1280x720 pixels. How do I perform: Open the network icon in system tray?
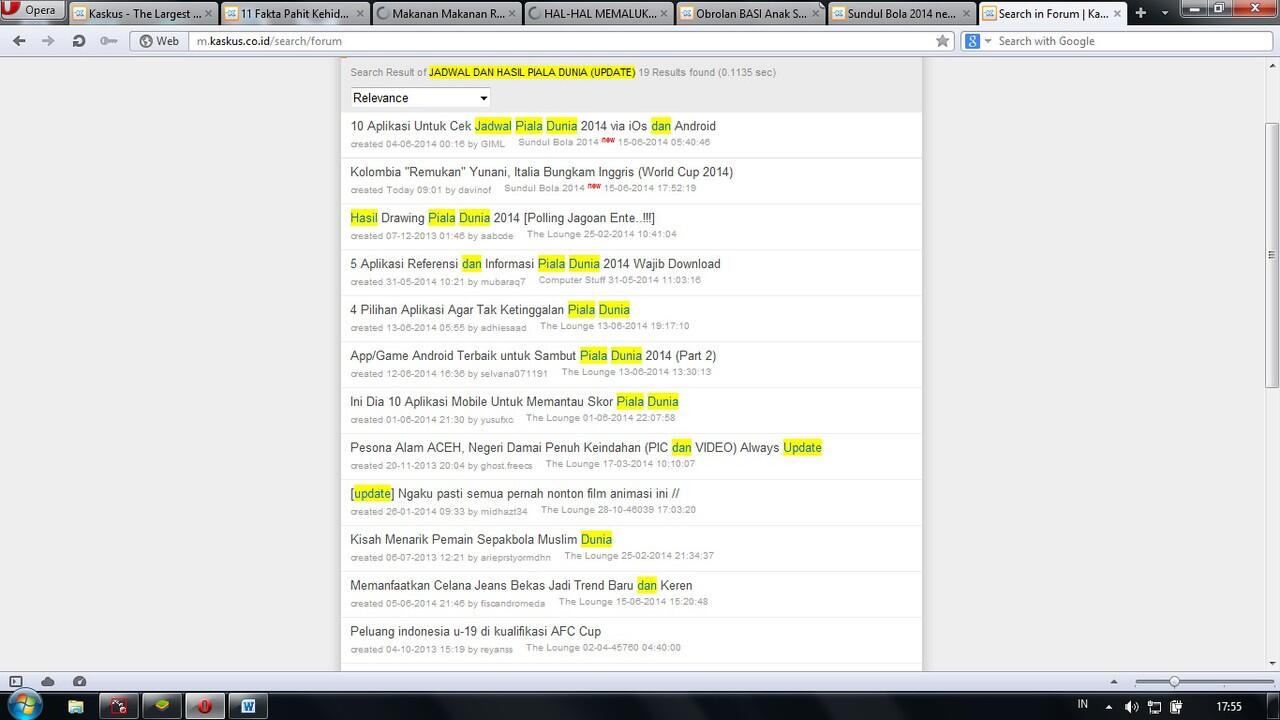(x=1154, y=707)
